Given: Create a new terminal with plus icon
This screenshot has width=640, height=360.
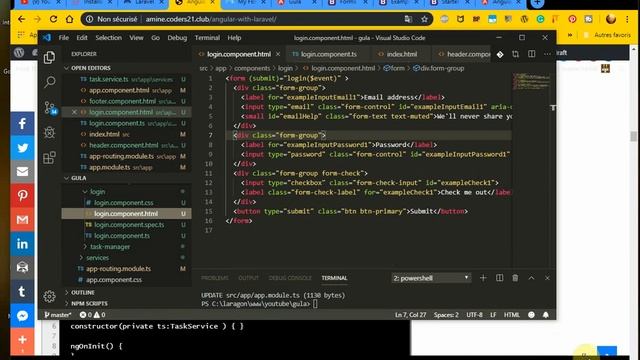Looking at the screenshot, I should 483,278.
